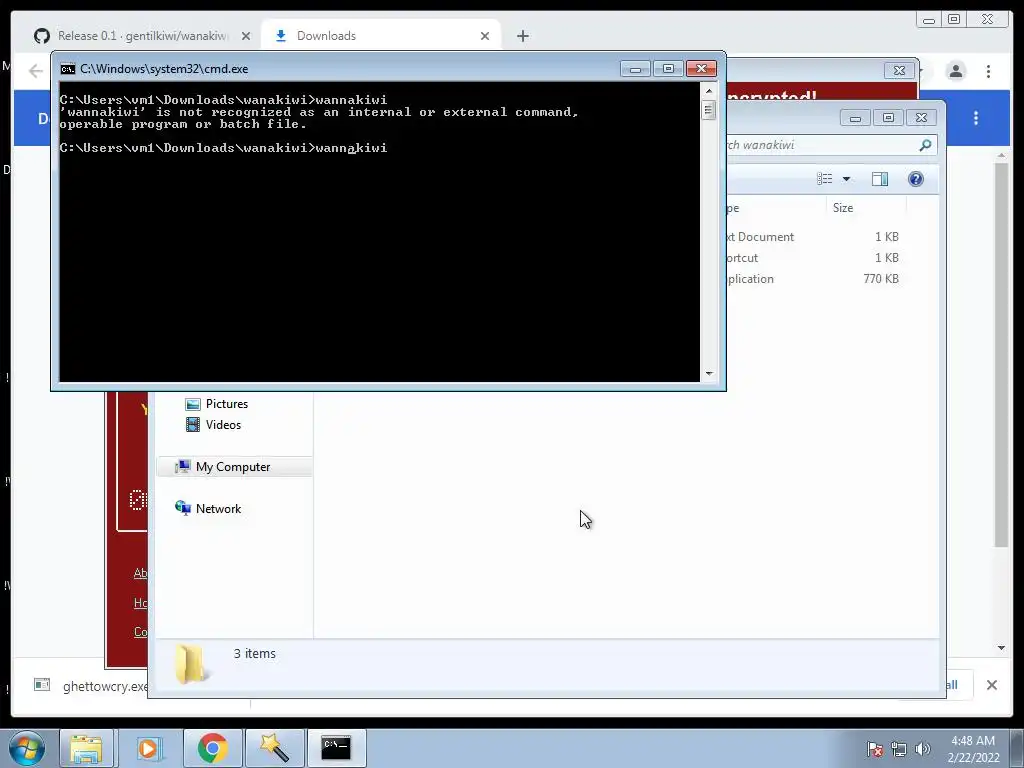1024x768 pixels.
Task: Open the volume speaker tray icon
Action: [x=922, y=749]
